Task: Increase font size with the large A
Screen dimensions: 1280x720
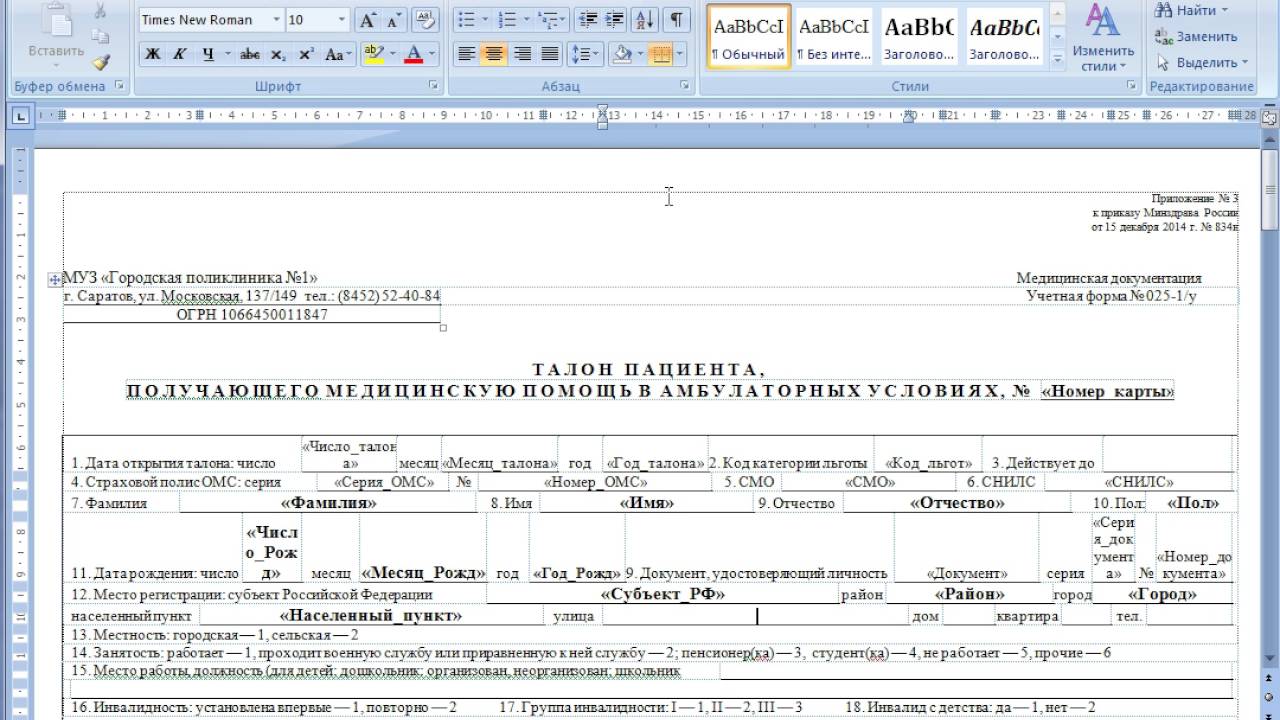Action: pyautogui.click(x=368, y=20)
